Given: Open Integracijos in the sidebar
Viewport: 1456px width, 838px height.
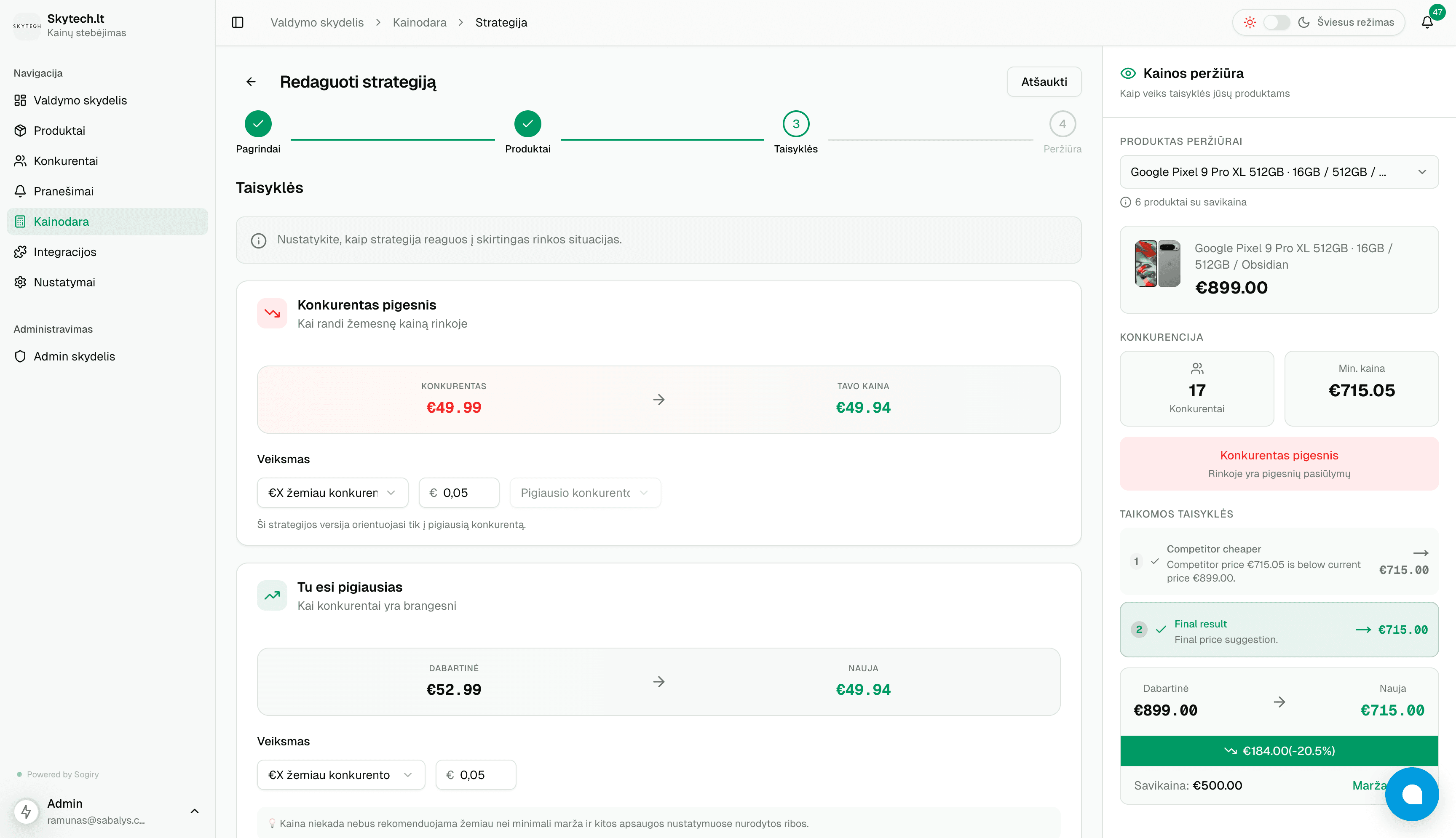Looking at the screenshot, I should (107, 252).
